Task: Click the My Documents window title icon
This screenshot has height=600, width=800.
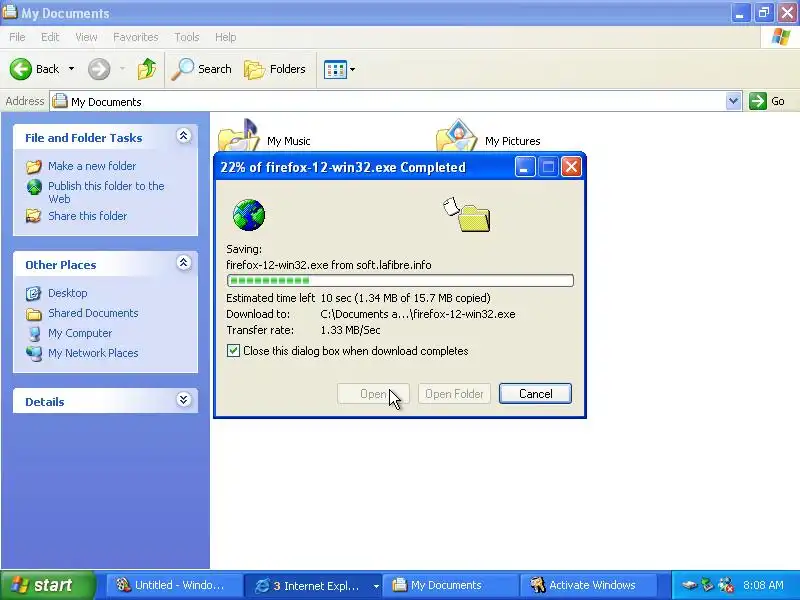Action: tap(9, 12)
